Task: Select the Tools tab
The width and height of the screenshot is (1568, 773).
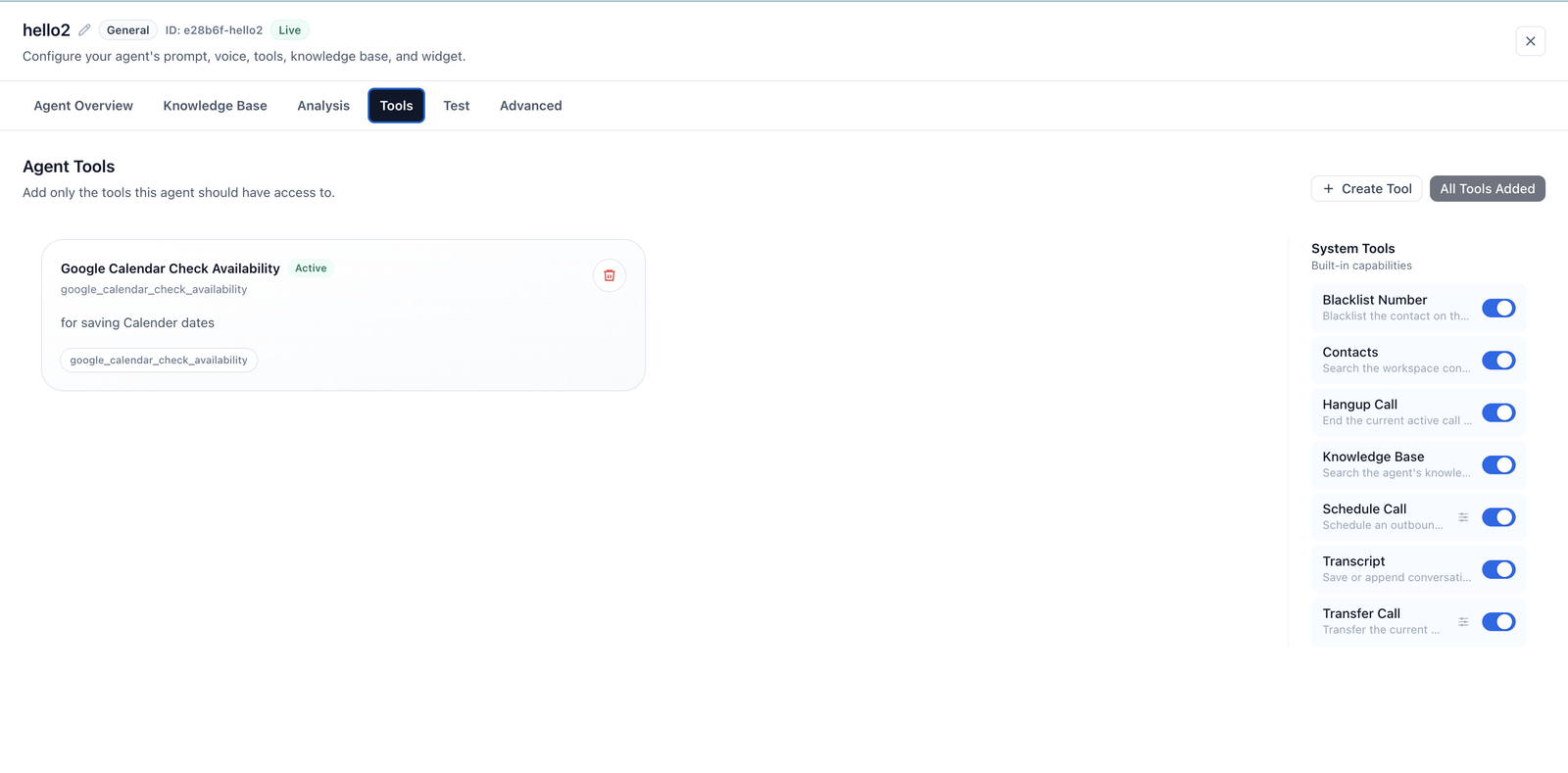Action: tap(397, 106)
